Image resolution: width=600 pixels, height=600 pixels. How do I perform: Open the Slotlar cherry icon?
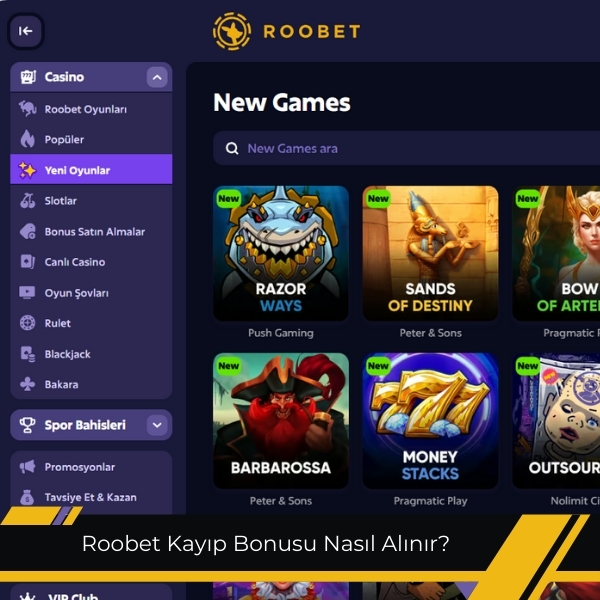tap(27, 201)
